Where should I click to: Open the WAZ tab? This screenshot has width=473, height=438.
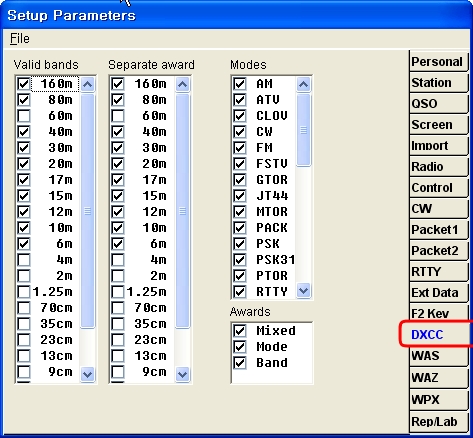point(438,378)
